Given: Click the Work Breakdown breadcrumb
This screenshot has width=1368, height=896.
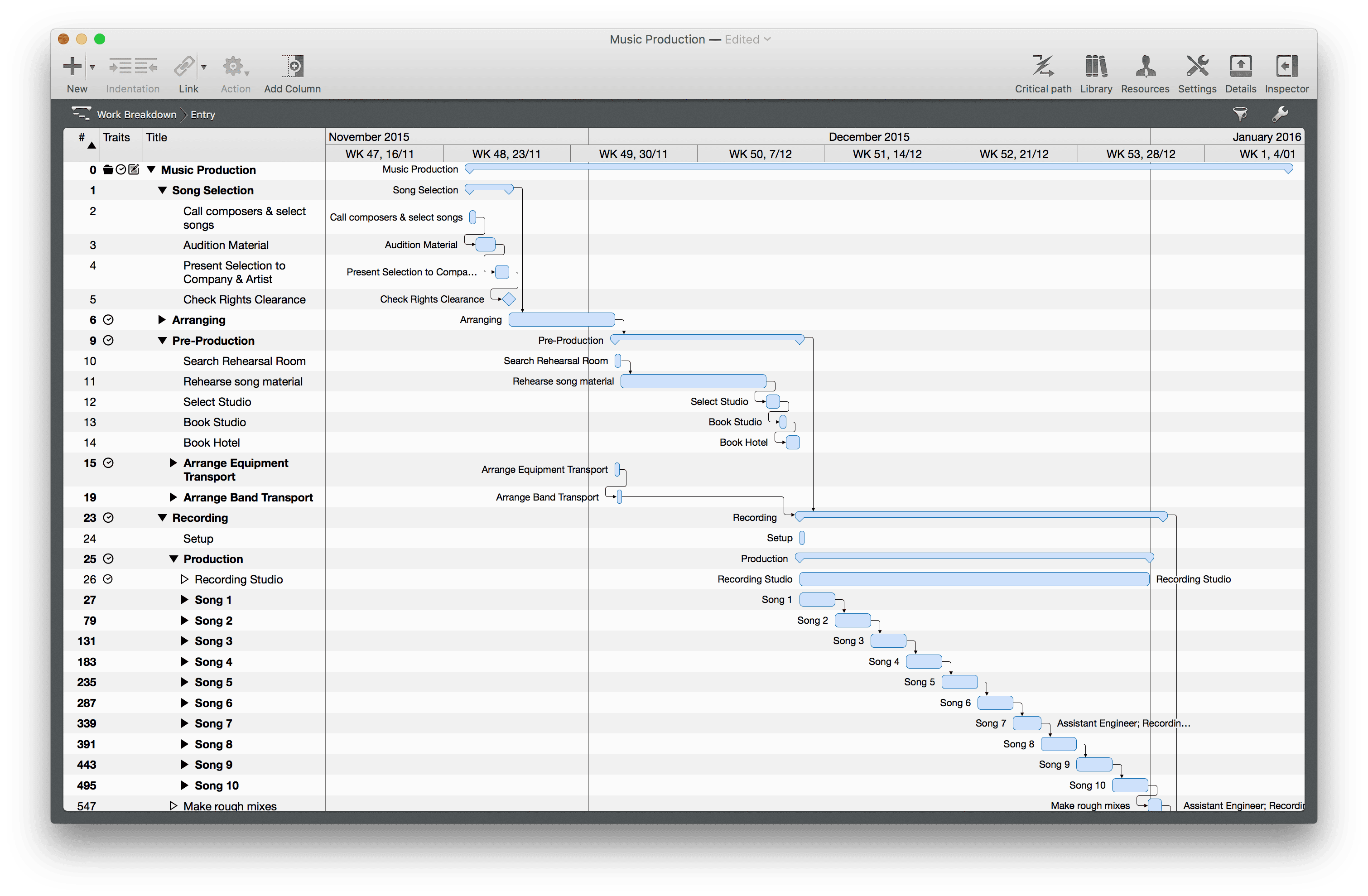Looking at the screenshot, I should [x=136, y=115].
